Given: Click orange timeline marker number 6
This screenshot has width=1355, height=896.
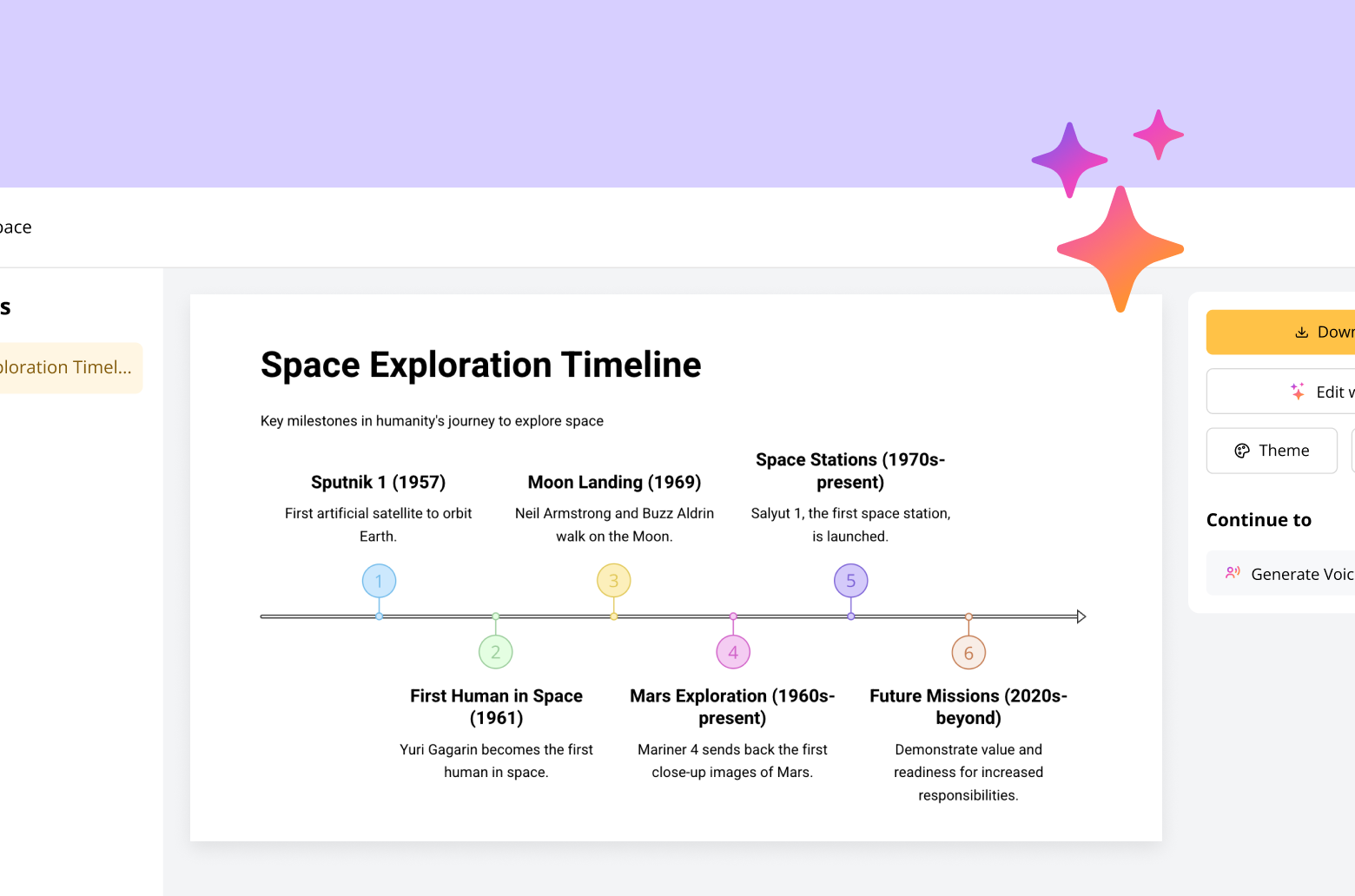Looking at the screenshot, I should [968, 653].
